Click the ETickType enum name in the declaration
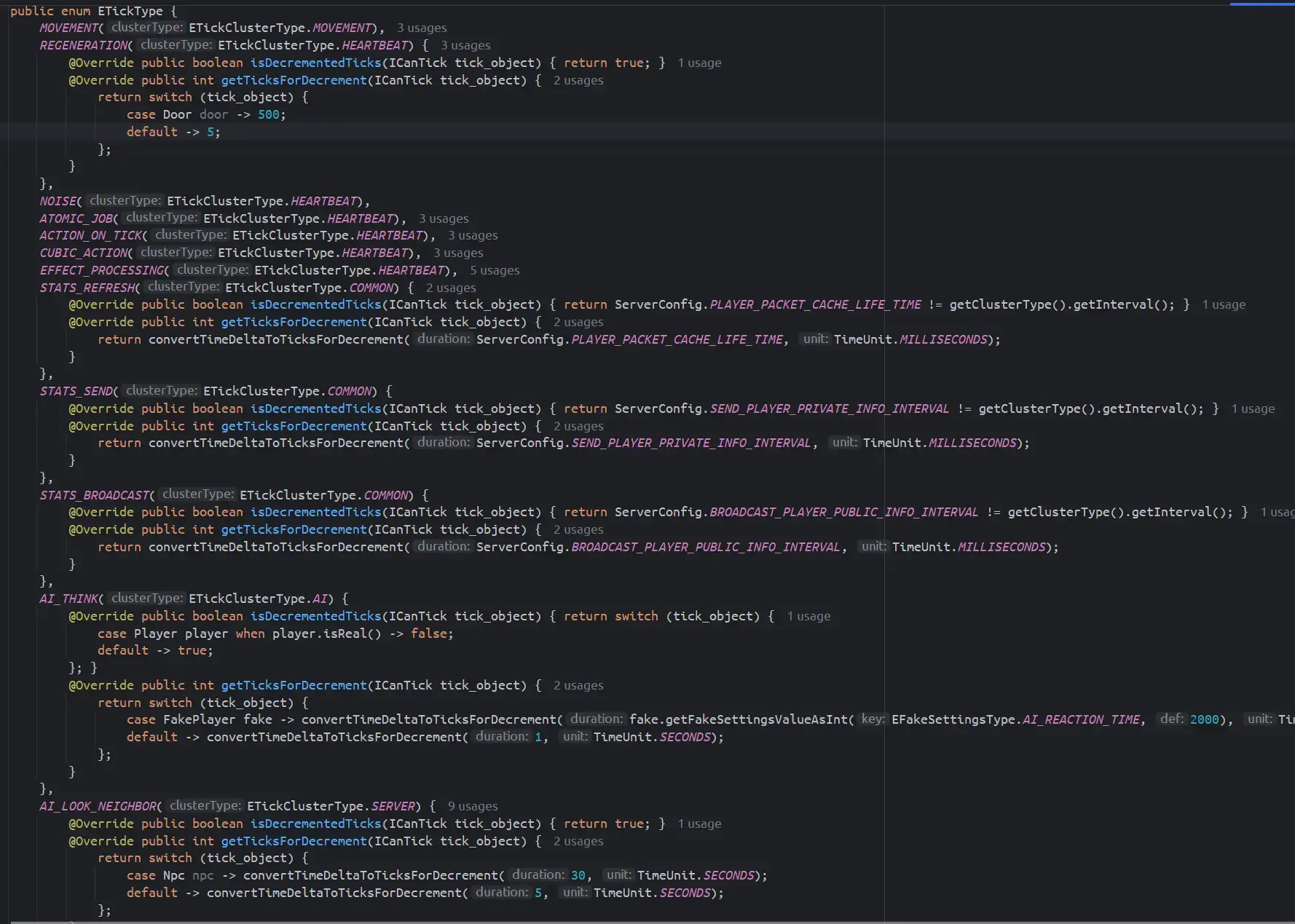 [130, 11]
